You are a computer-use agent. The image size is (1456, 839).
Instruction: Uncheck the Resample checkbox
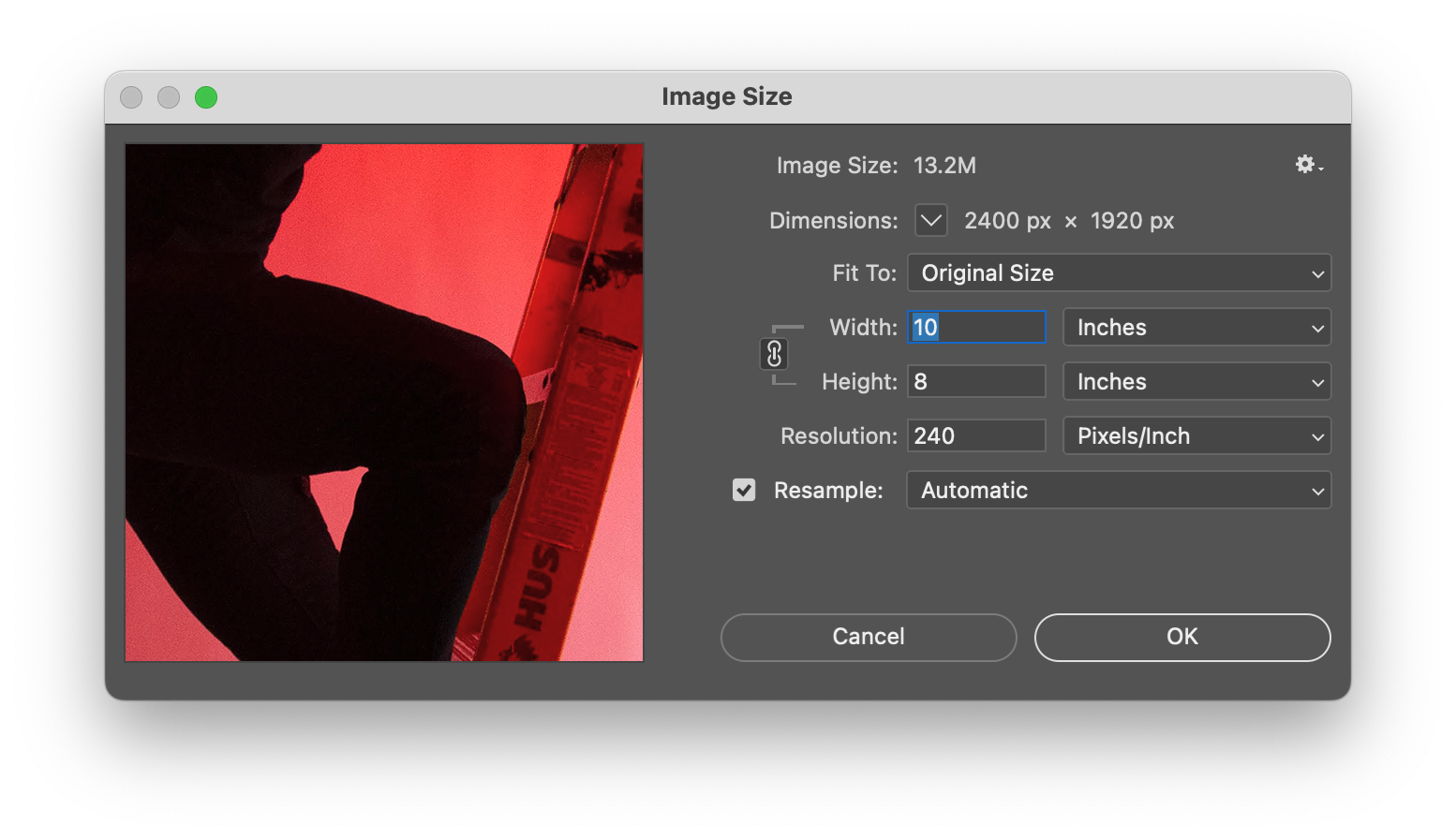coord(744,490)
